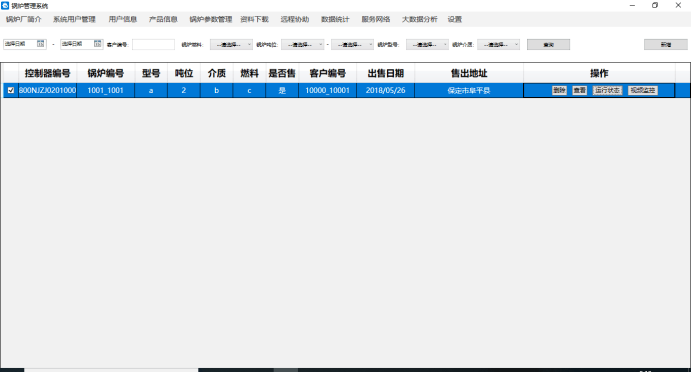Open the second tonnage range dropdown

tap(352, 45)
